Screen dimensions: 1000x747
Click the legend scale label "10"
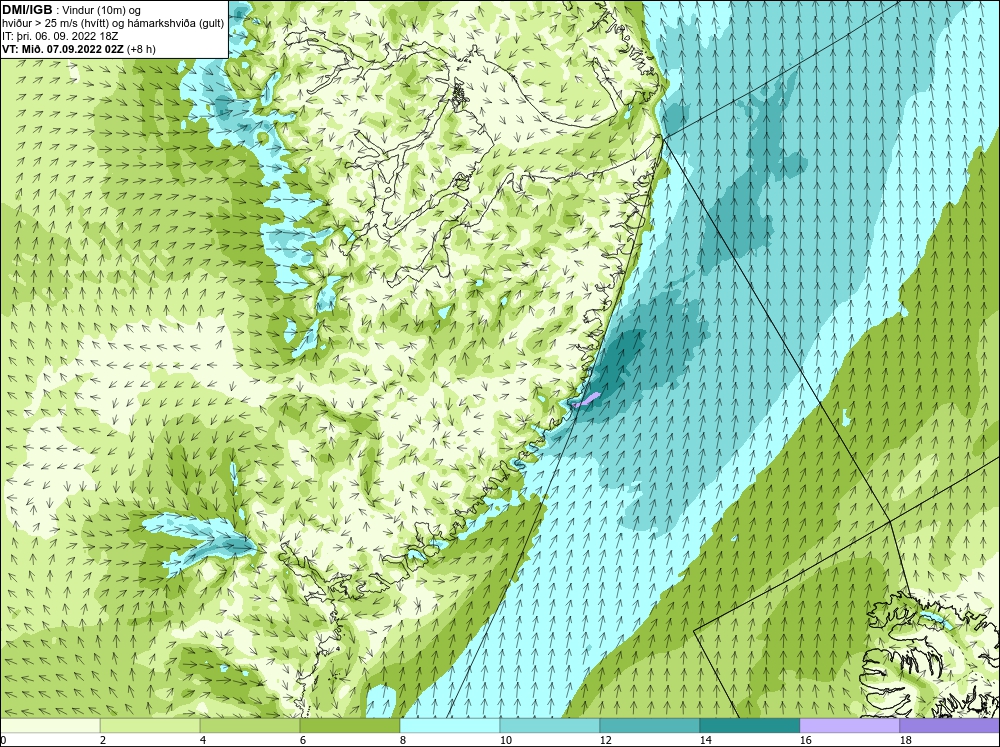(505, 740)
